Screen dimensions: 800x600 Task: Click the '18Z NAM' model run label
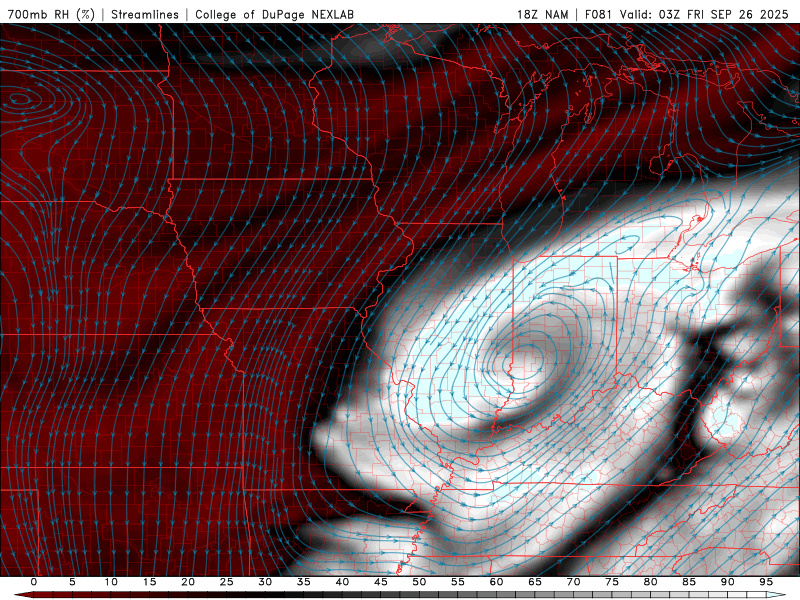(542, 14)
